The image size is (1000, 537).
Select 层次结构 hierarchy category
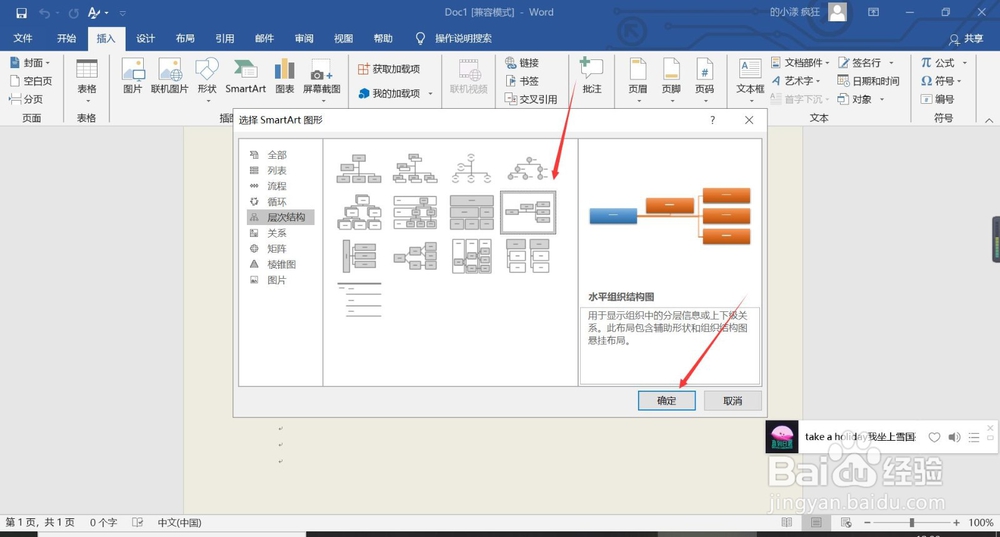[281, 217]
